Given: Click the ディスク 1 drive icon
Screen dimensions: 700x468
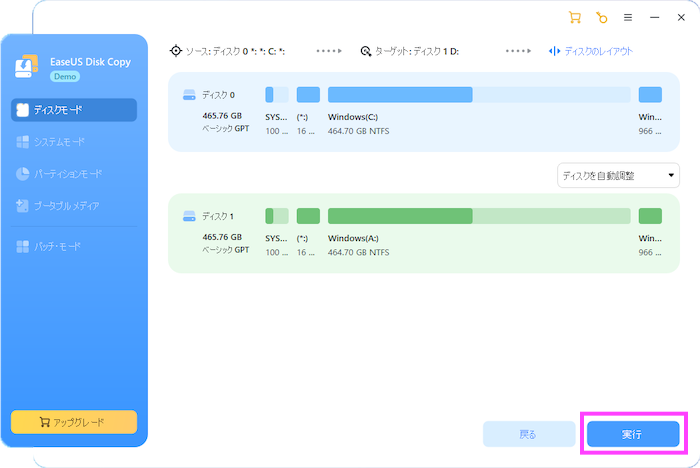Looking at the screenshot, I should [x=189, y=216].
